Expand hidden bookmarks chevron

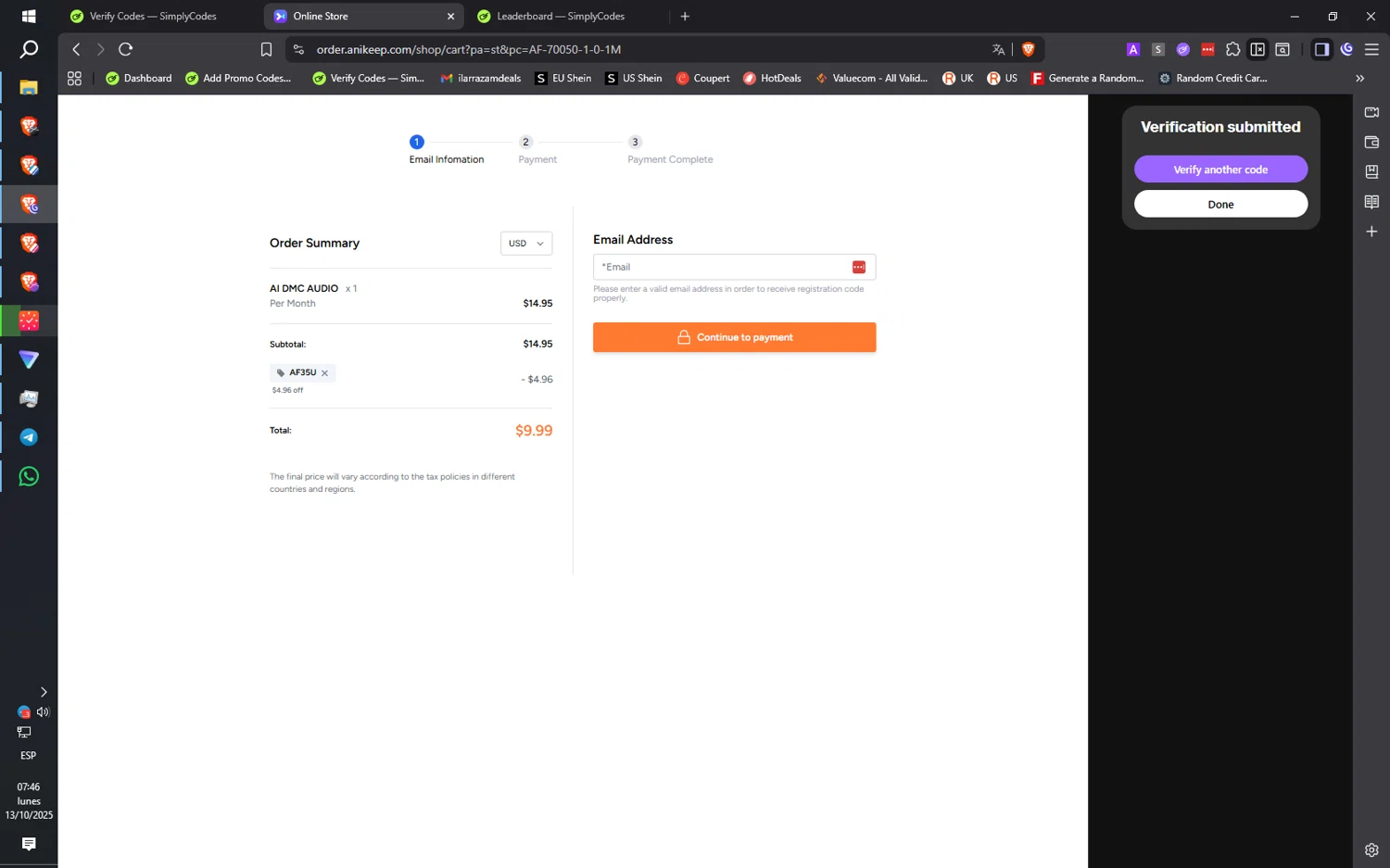pos(1359,78)
